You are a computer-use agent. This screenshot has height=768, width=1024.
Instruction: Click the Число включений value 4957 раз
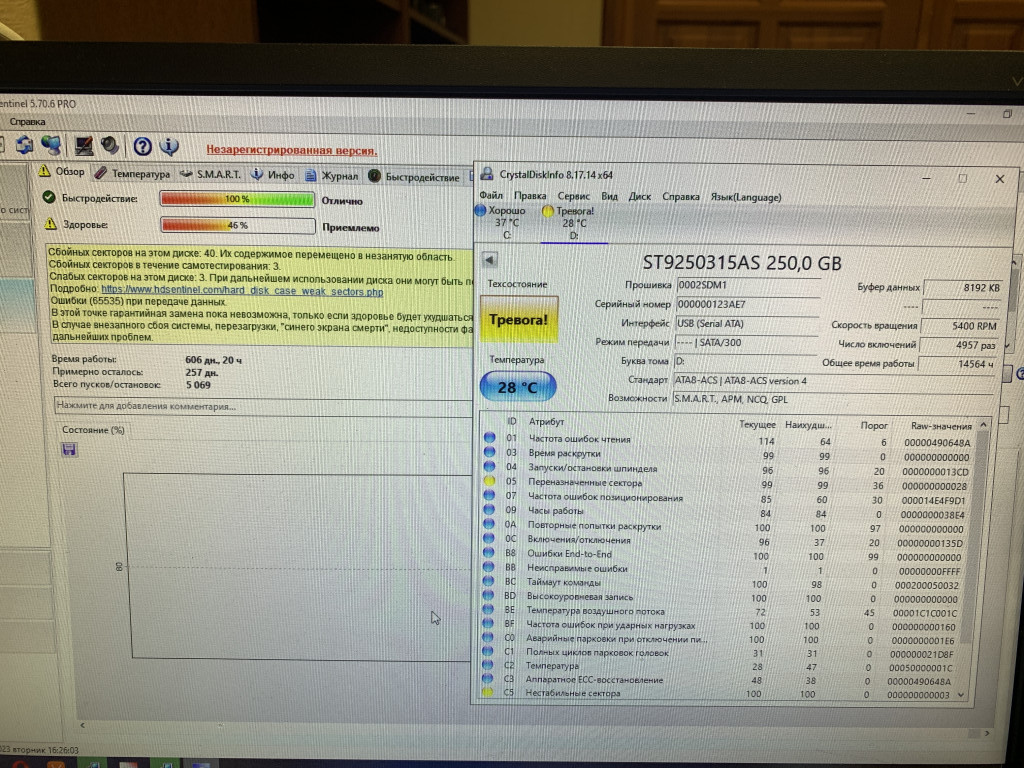[x=959, y=345]
